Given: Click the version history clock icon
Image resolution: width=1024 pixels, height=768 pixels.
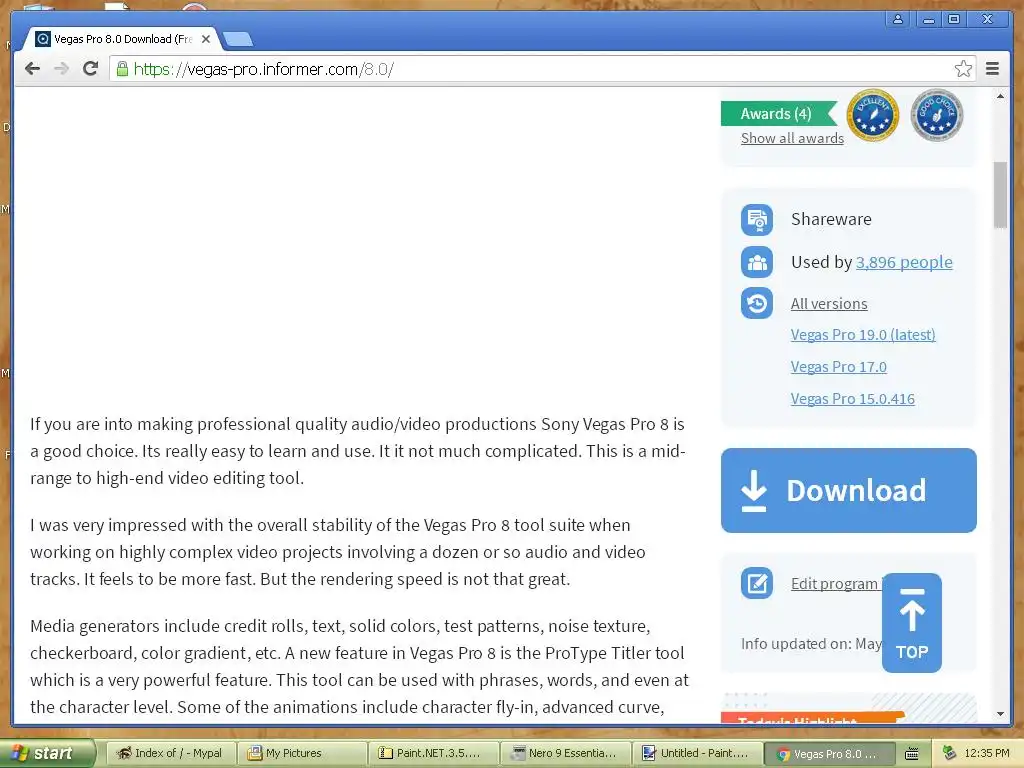Looking at the screenshot, I should point(757,303).
